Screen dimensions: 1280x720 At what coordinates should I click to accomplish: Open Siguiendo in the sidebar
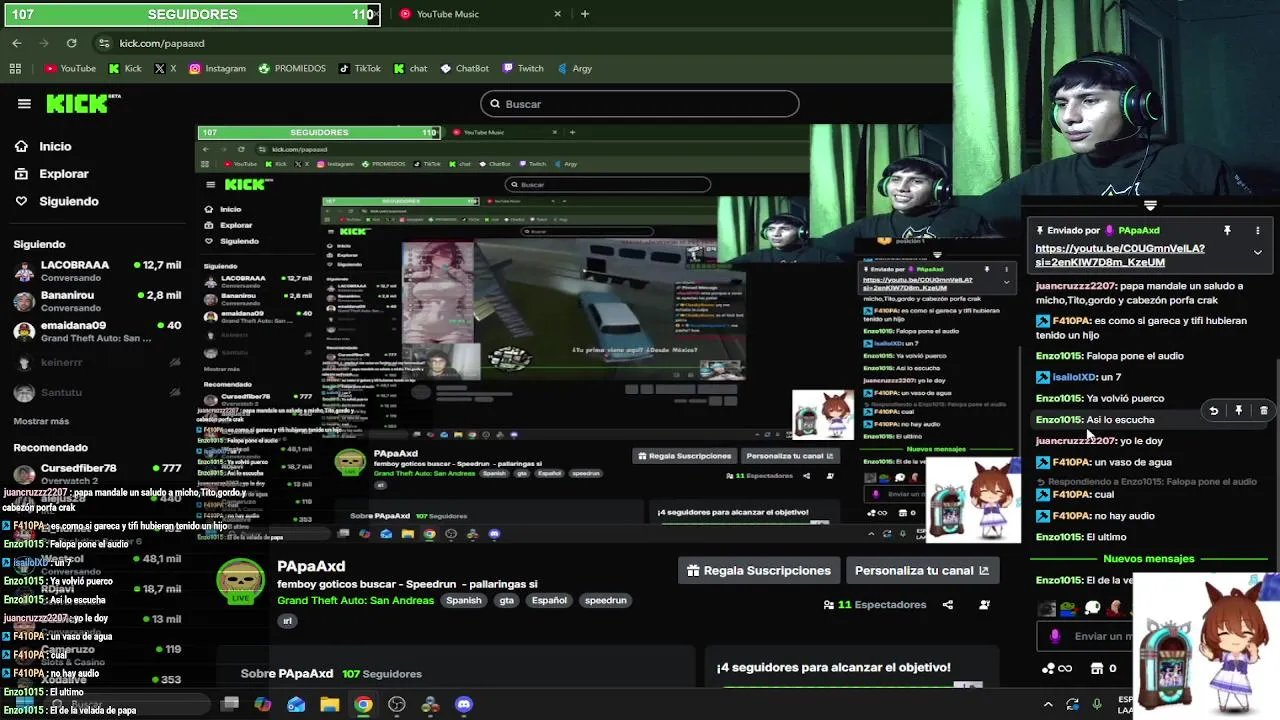[56, 201]
